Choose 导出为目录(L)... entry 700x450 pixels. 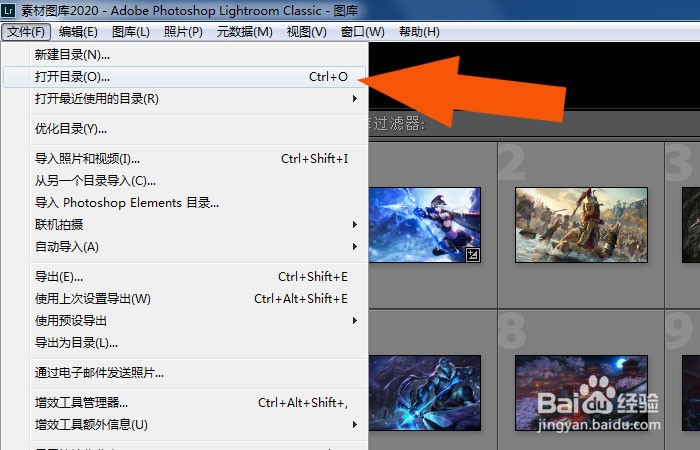coord(184,343)
